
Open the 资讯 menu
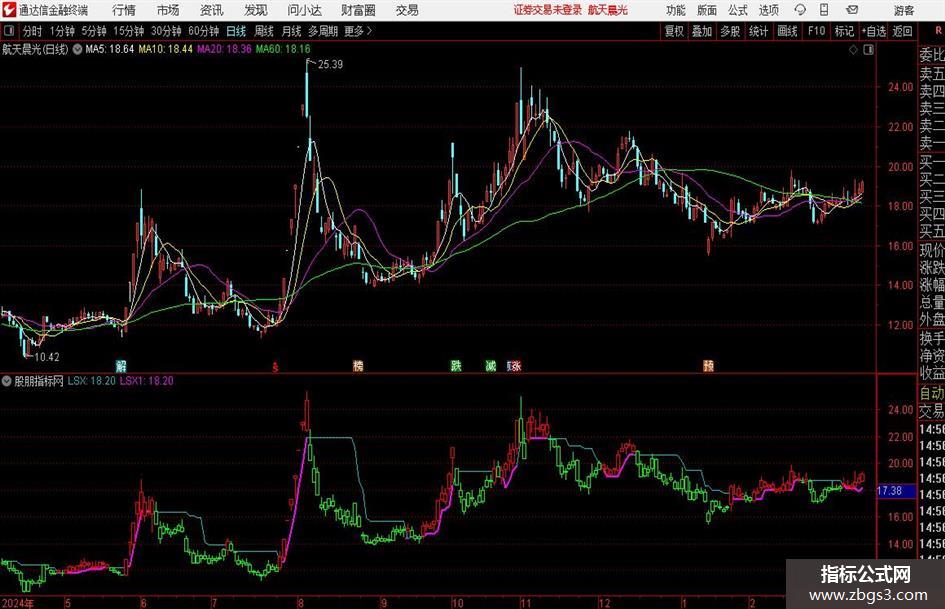tap(212, 10)
